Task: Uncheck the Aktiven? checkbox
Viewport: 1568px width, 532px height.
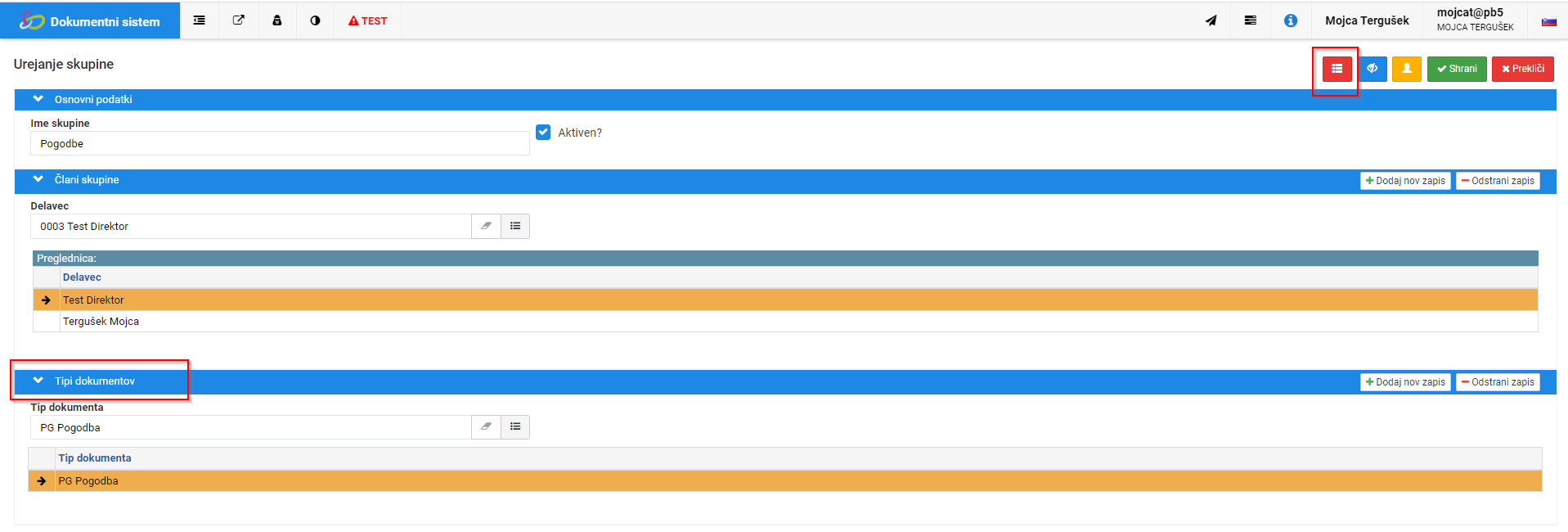Action: [543, 132]
